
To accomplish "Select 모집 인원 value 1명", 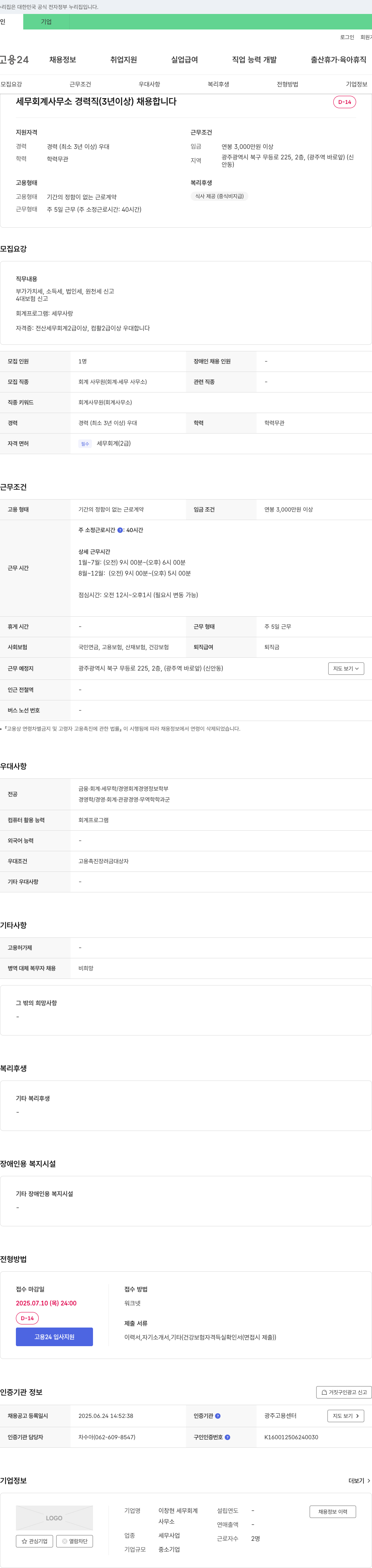I will point(83,361).
